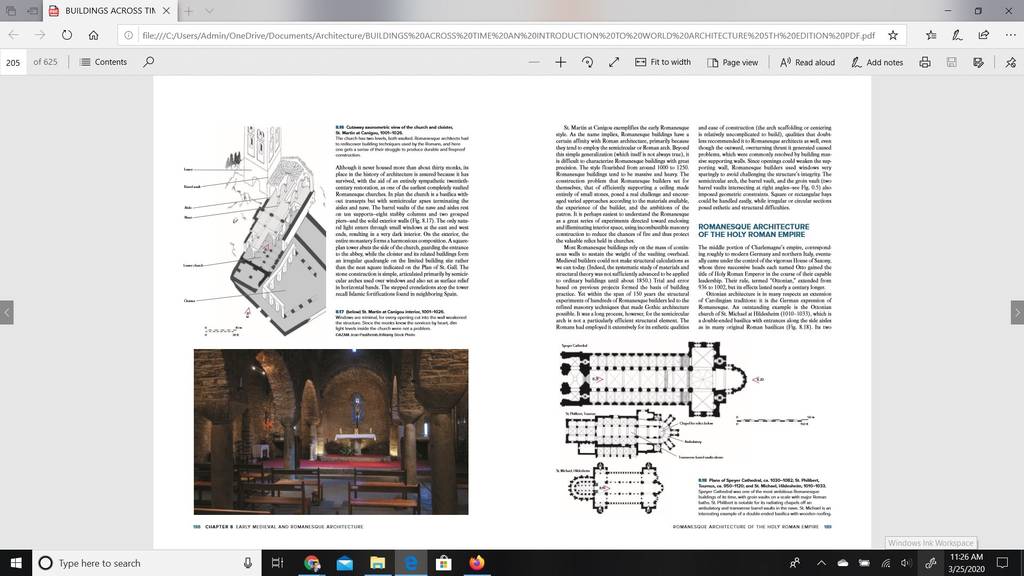The height and width of the screenshot is (576, 1024).
Task: Open Firefox from taskbar
Action: pos(477,563)
